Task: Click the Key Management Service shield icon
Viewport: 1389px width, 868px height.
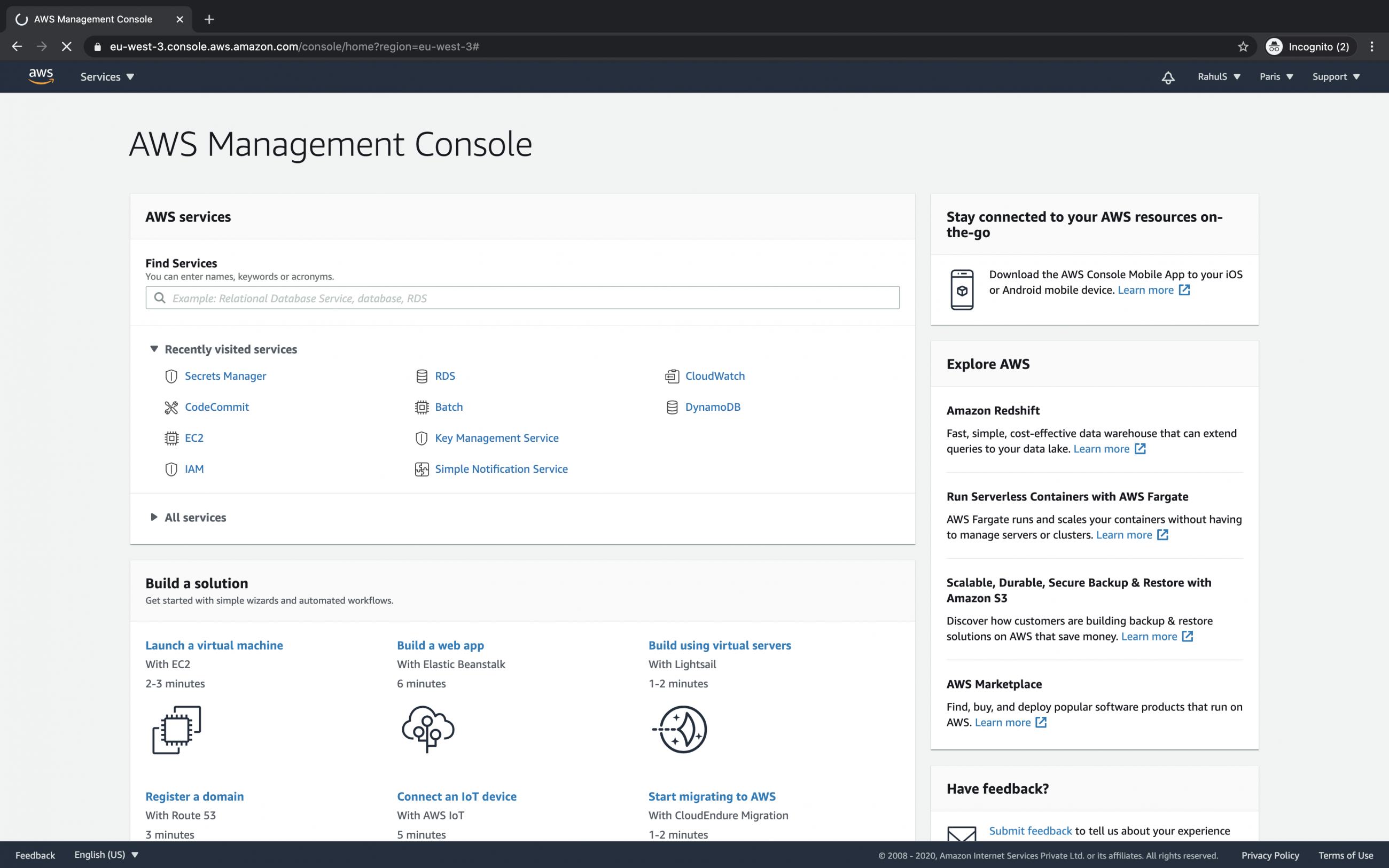Action: (422, 438)
